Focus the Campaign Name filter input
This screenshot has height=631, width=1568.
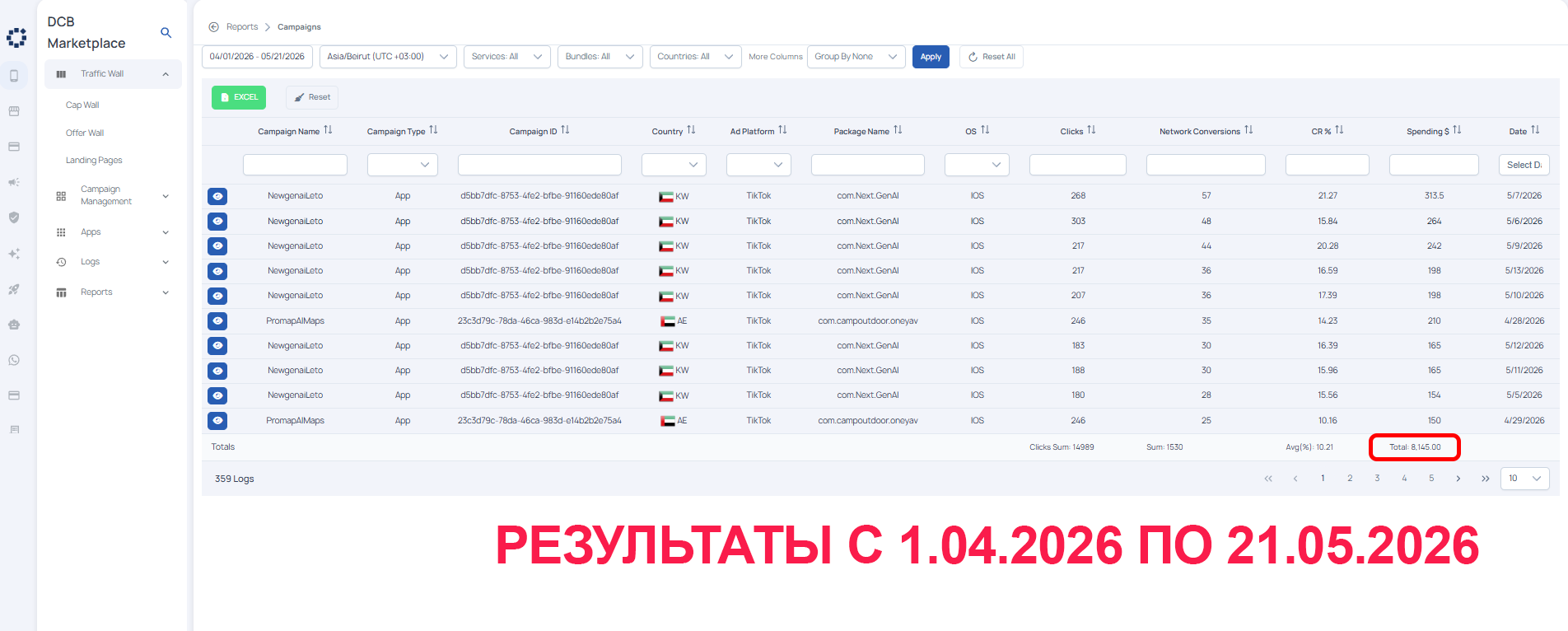point(295,165)
